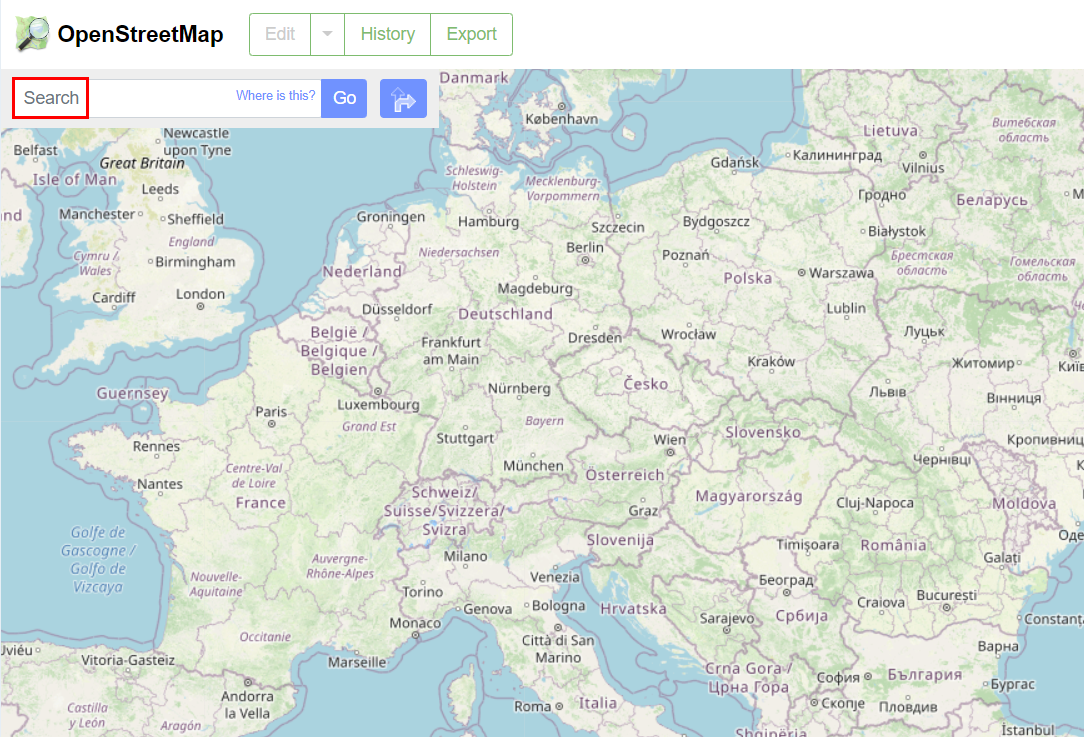Click London on the map

pos(199,294)
